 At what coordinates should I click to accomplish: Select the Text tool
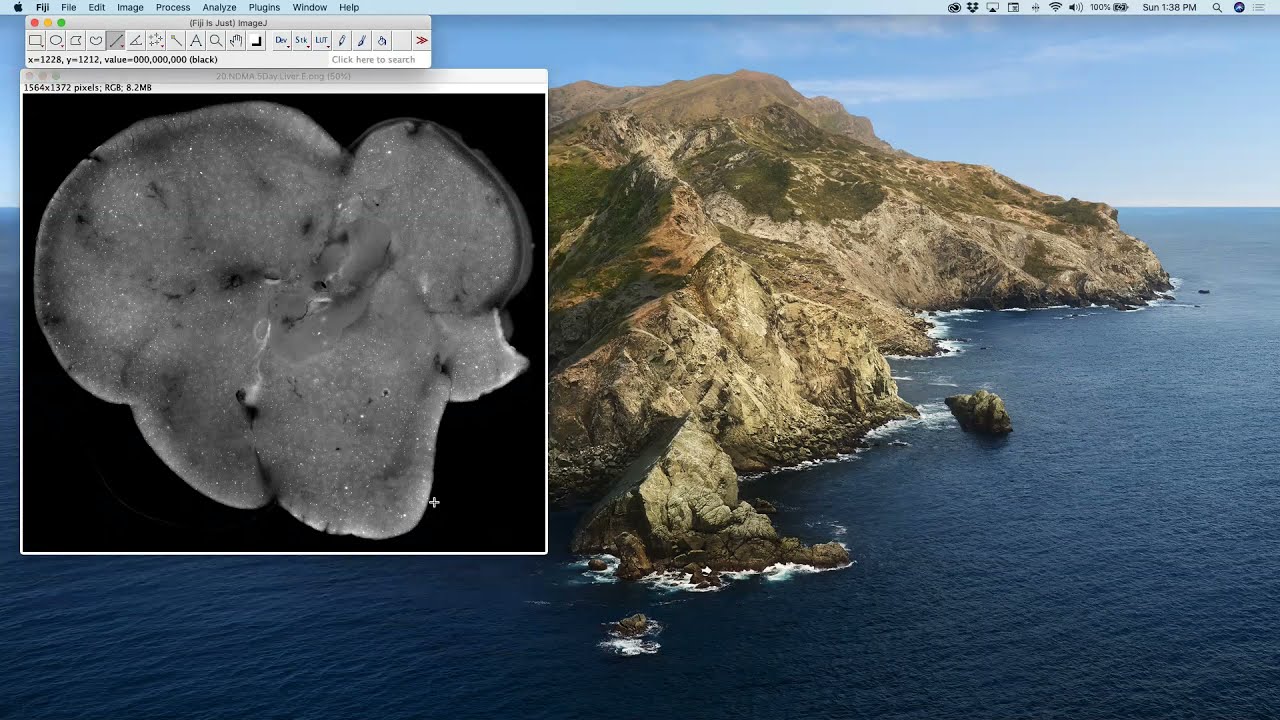[196, 41]
